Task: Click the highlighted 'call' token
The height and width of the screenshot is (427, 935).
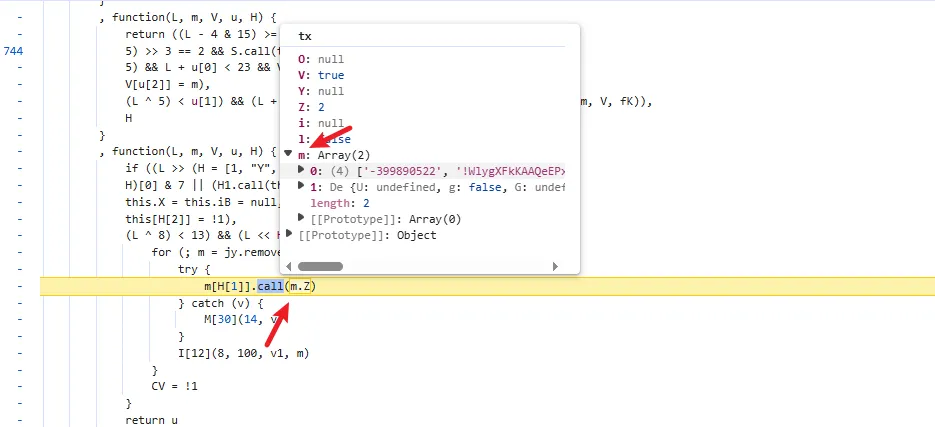Action: pos(269,287)
